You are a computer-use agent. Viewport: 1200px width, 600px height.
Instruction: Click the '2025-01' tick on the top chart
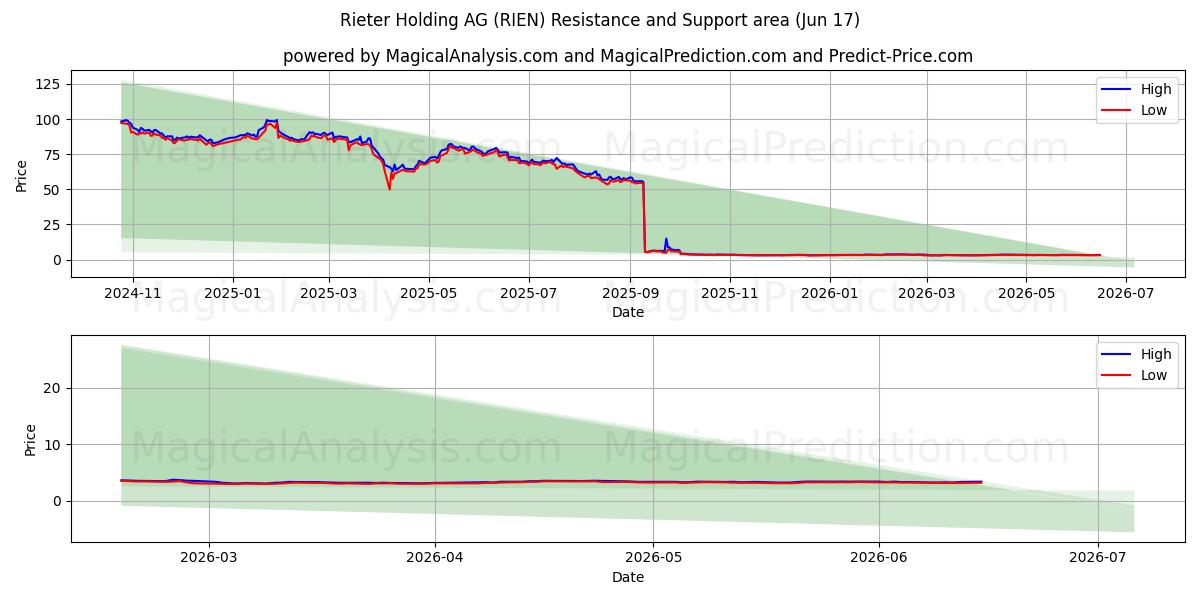233,293
